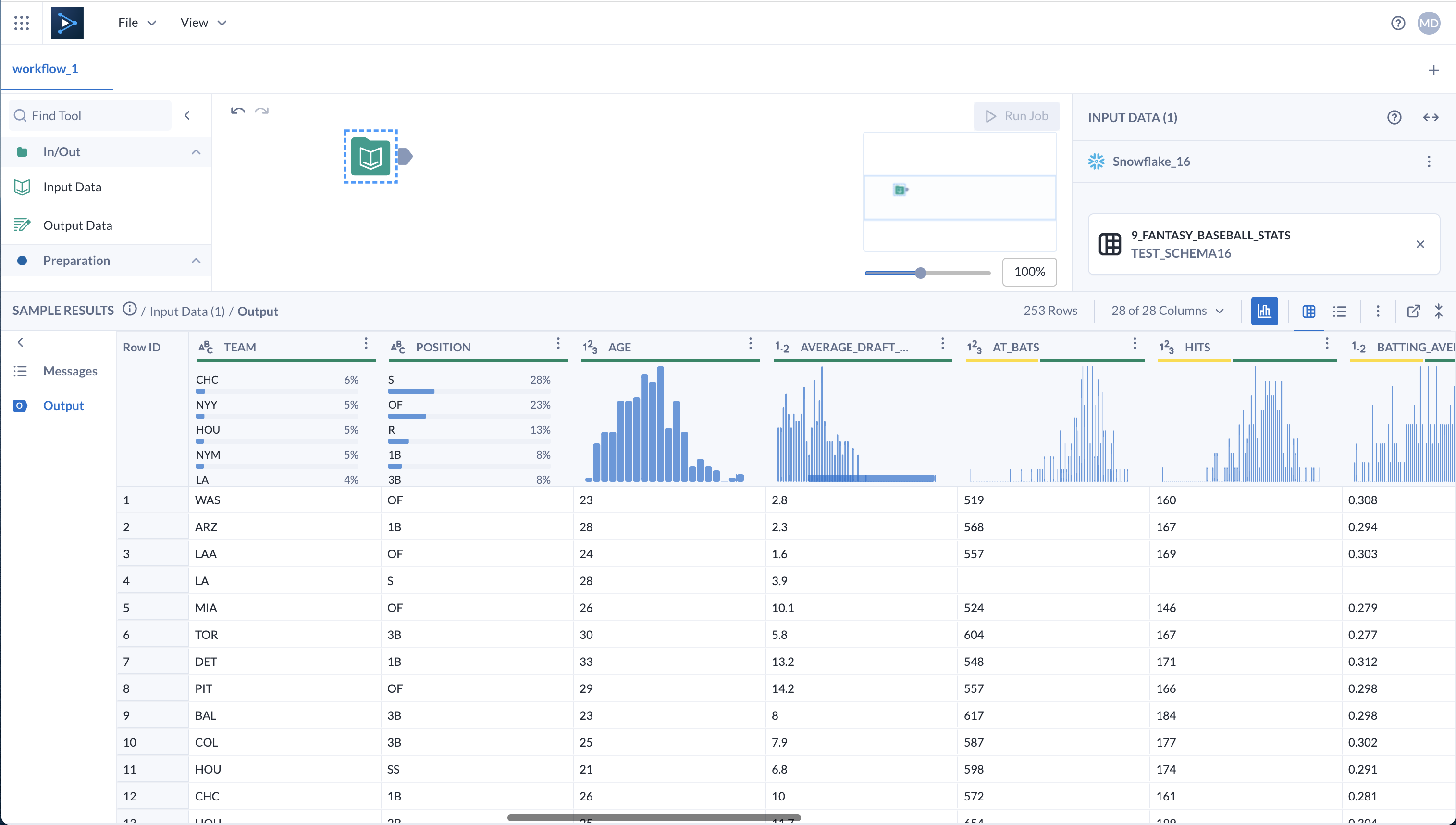
Task: Open the MD user avatar menu
Action: point(1429,23)
